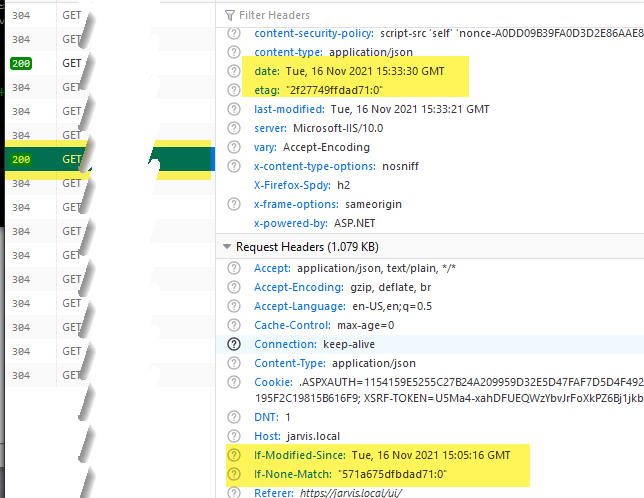Viewport: 644px width, 498px height.
Task: Open help icon for Host header
Action: tap(234, 436)
